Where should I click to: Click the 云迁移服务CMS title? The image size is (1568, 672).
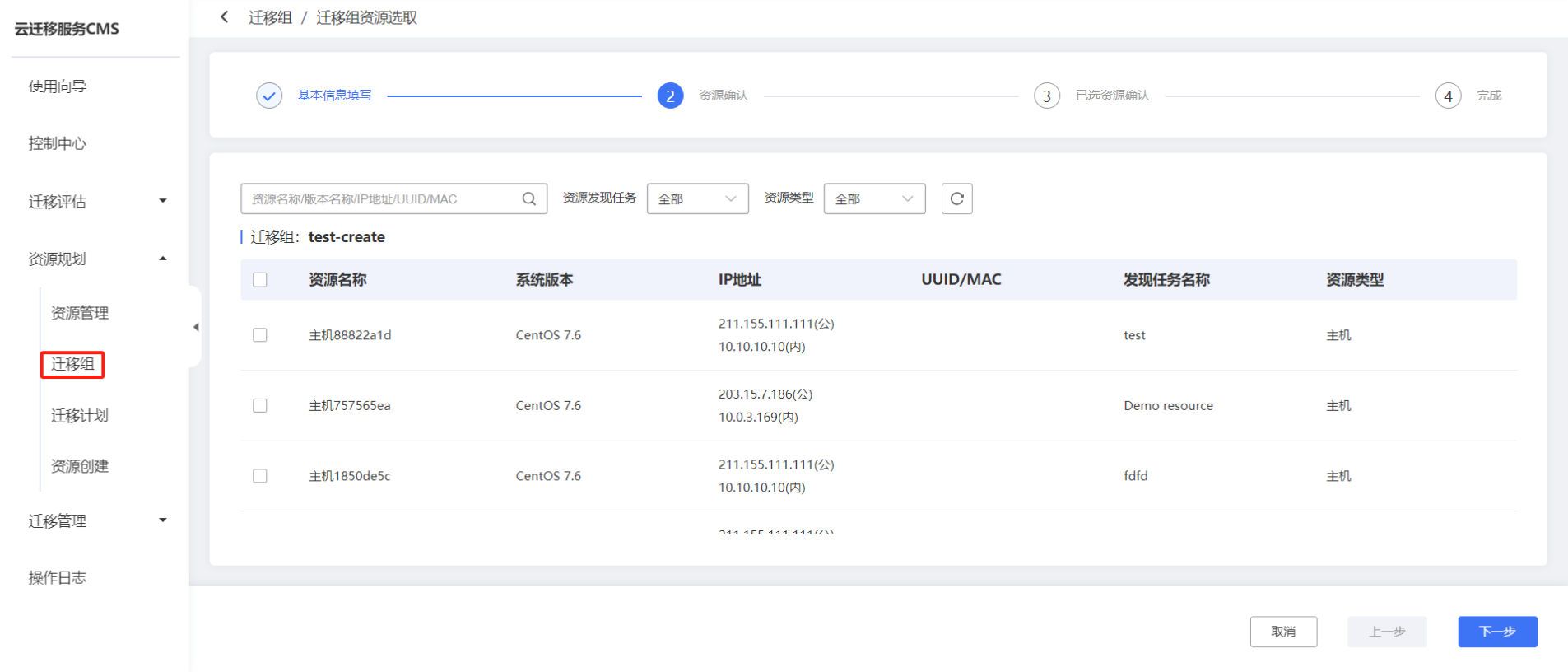pyautogui.click(x=67, y=29)
